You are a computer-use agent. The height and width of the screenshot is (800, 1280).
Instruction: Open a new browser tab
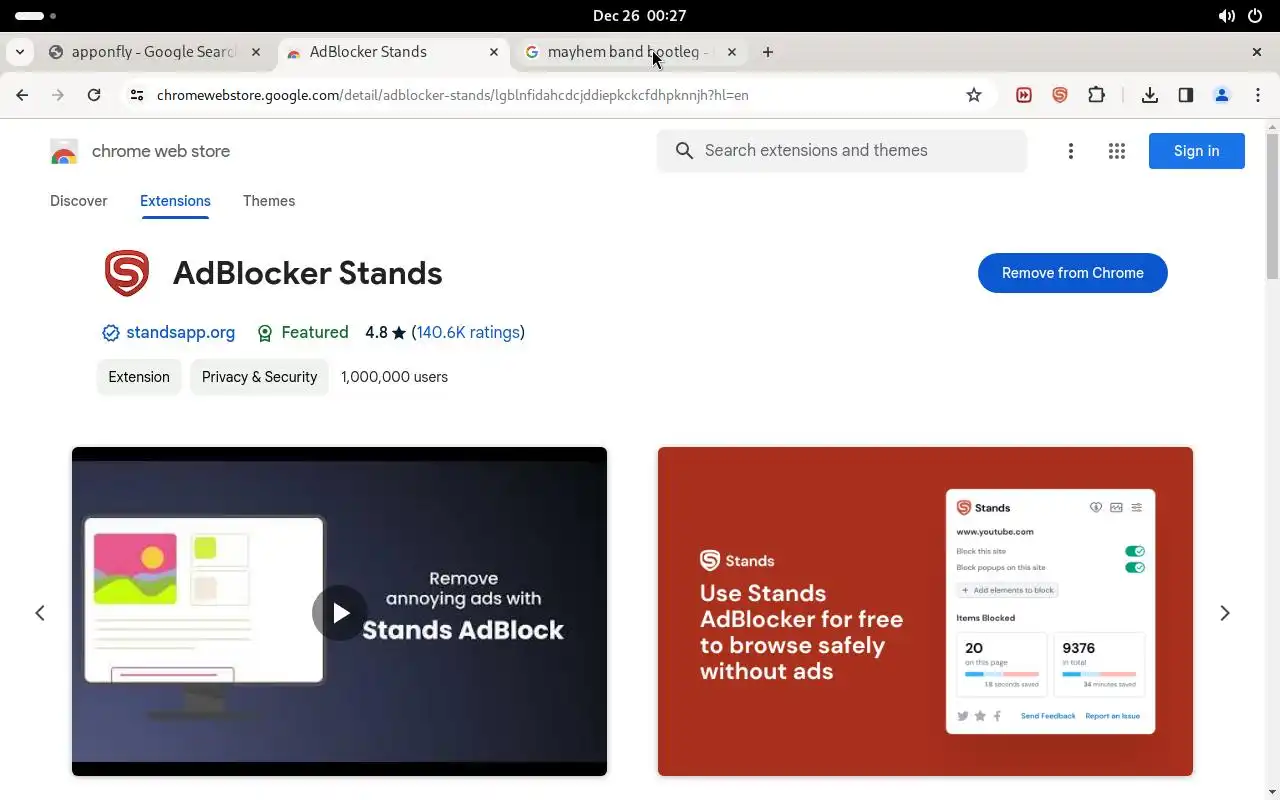767,52
